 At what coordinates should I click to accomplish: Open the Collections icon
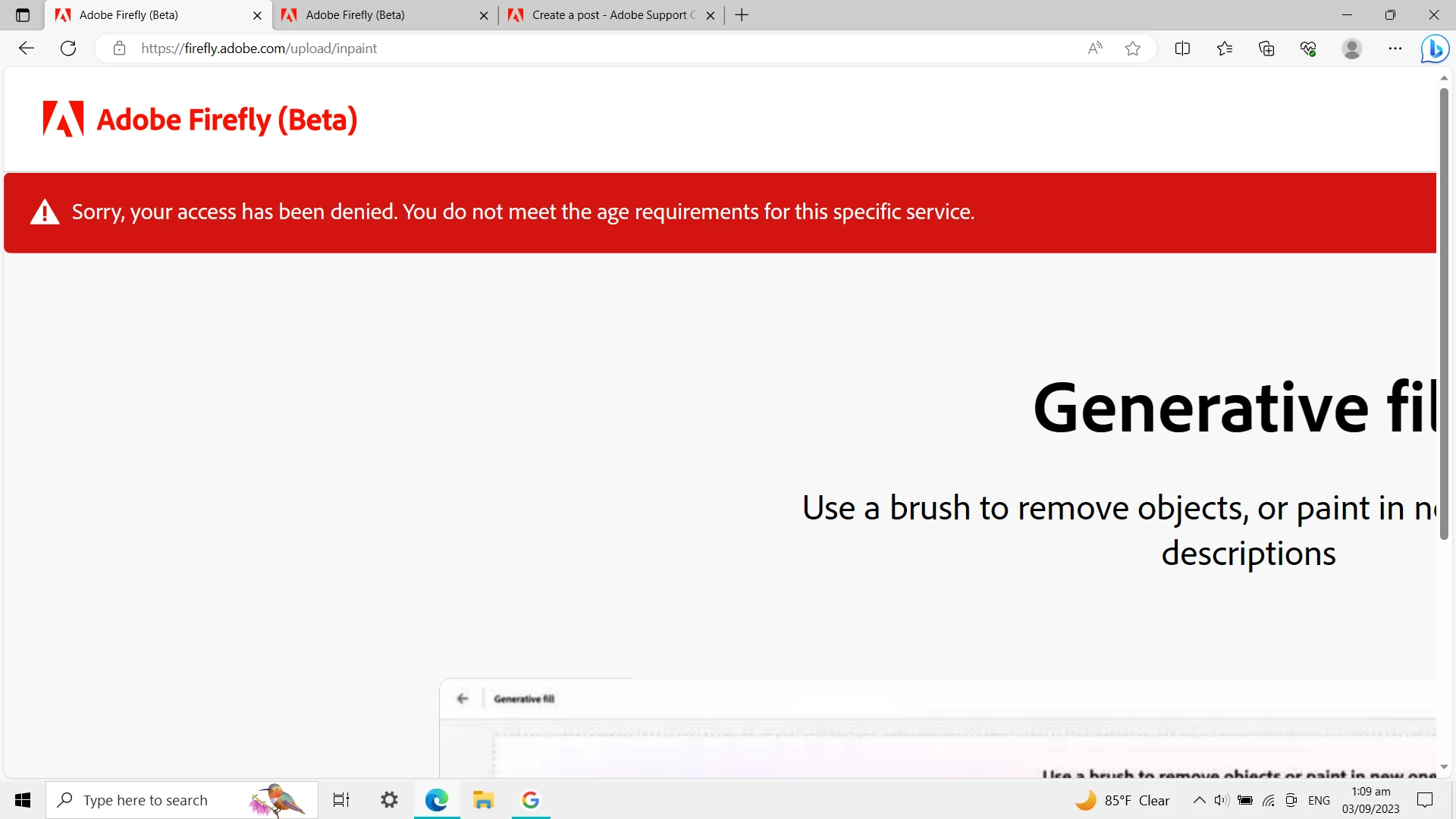point(1266,49)
